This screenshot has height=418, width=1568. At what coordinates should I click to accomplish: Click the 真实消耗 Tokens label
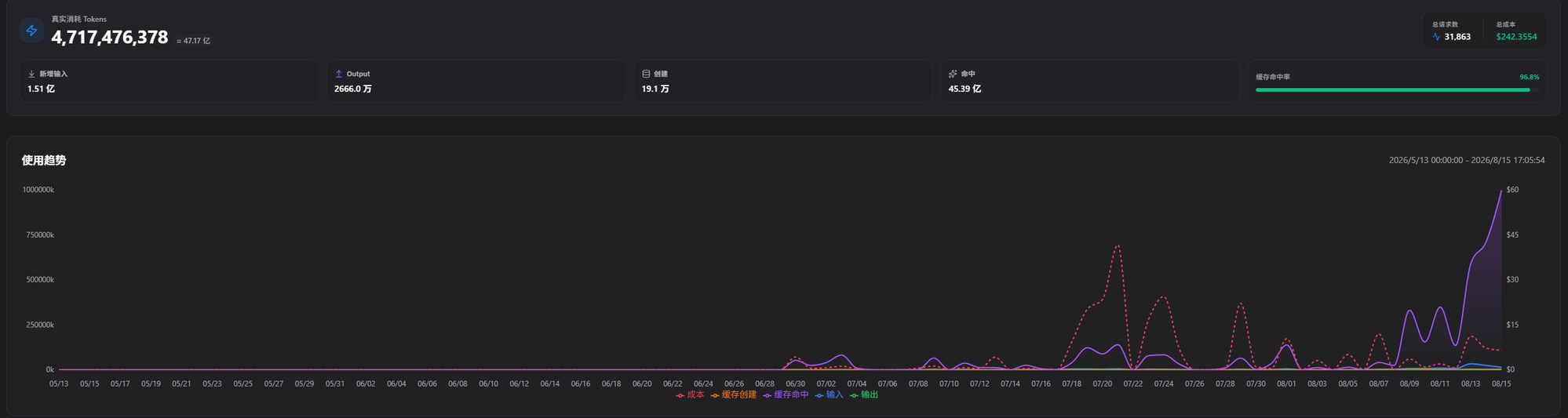coord(78,19)
